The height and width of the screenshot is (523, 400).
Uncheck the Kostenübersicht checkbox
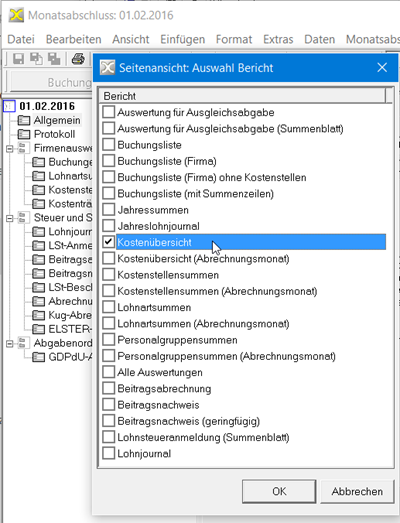pos(108,242)
